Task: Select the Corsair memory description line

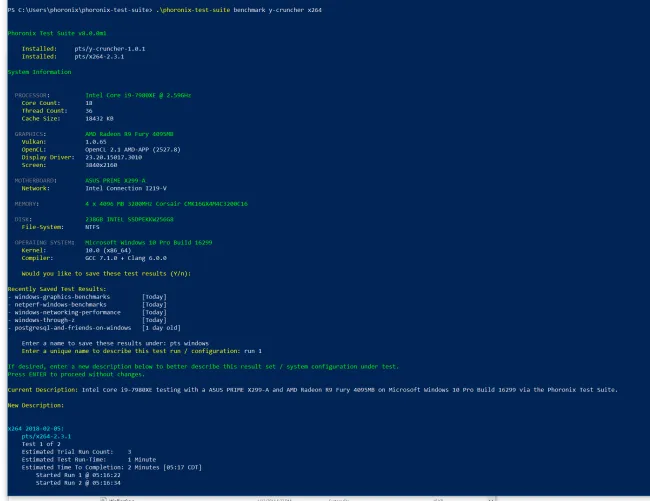Action: pyautogui.click(x=166, y=204)
